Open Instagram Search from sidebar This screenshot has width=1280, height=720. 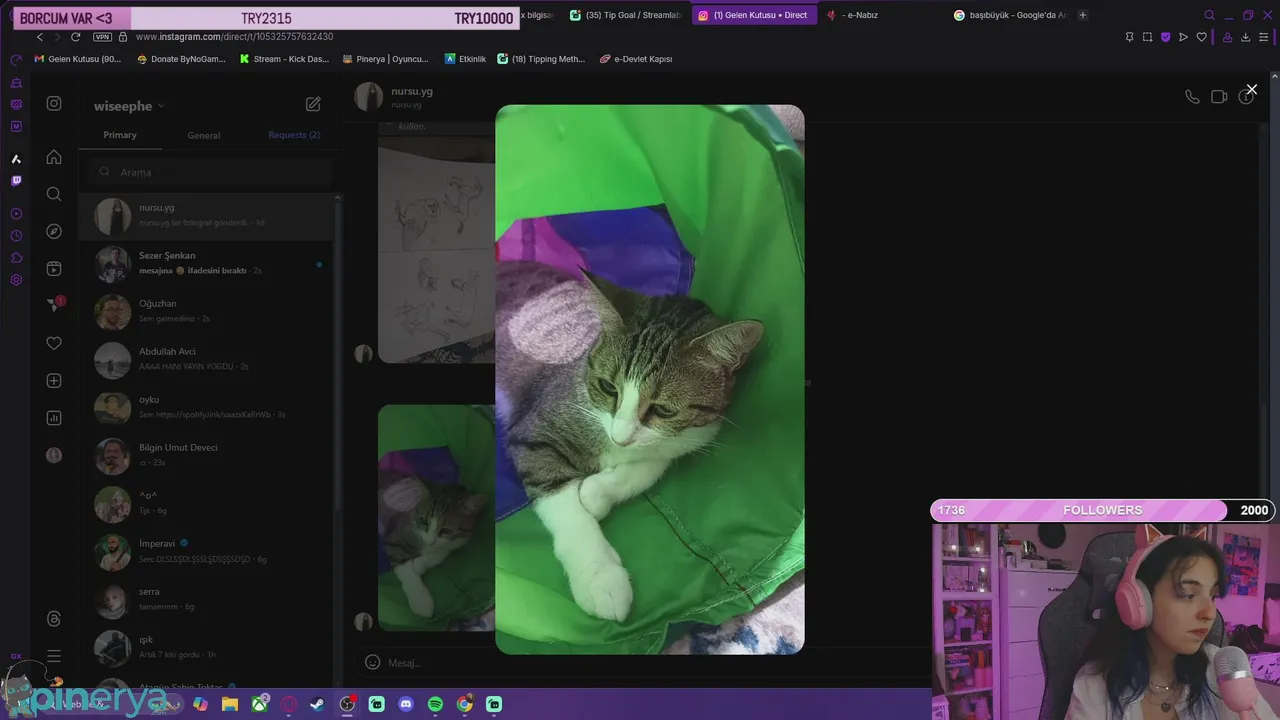[x=54, y=194]
